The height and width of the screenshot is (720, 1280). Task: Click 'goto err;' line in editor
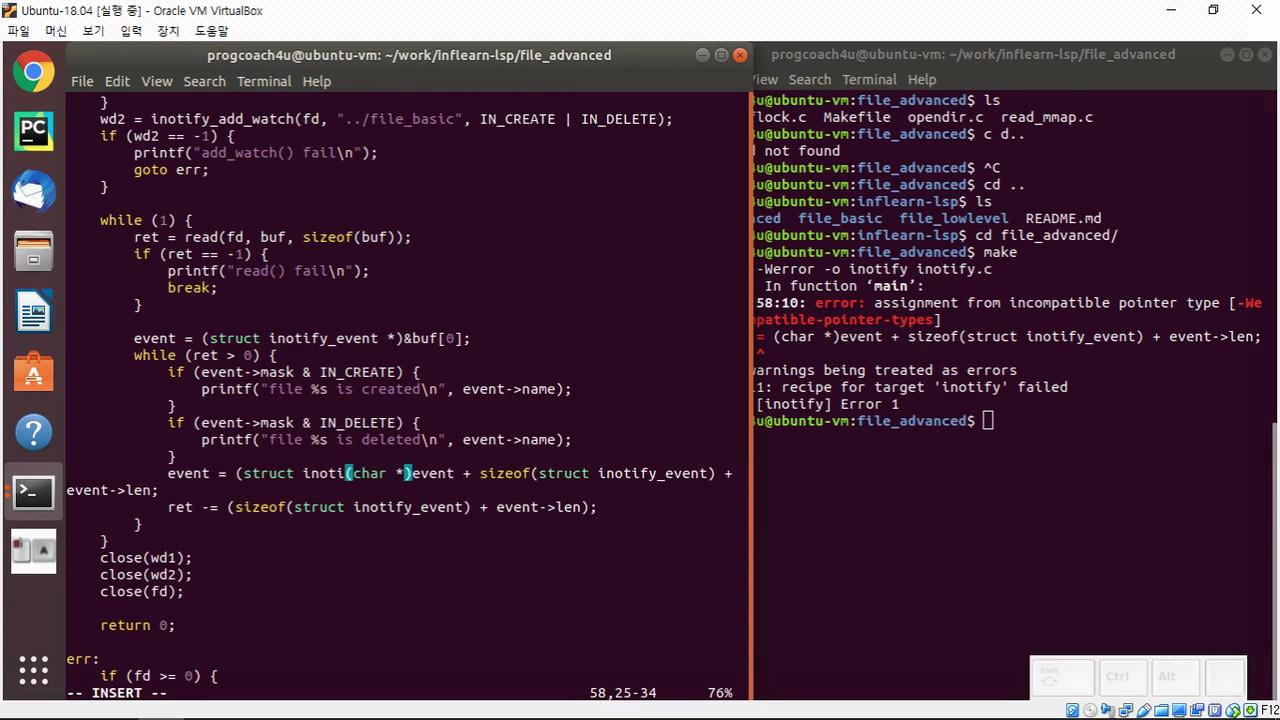pos(171,170)
